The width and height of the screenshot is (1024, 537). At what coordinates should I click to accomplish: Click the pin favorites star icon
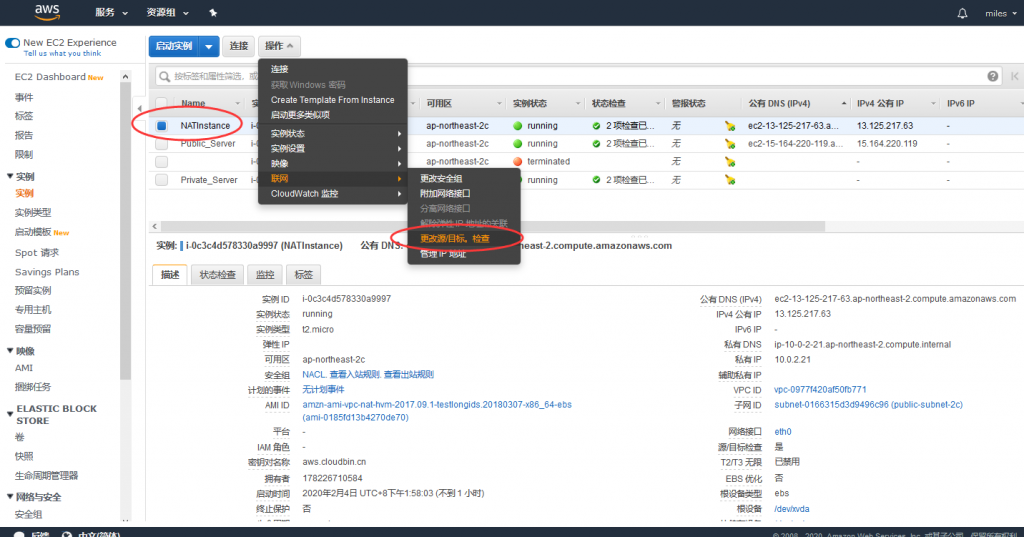pyautogui.click(x=213, y=12)
